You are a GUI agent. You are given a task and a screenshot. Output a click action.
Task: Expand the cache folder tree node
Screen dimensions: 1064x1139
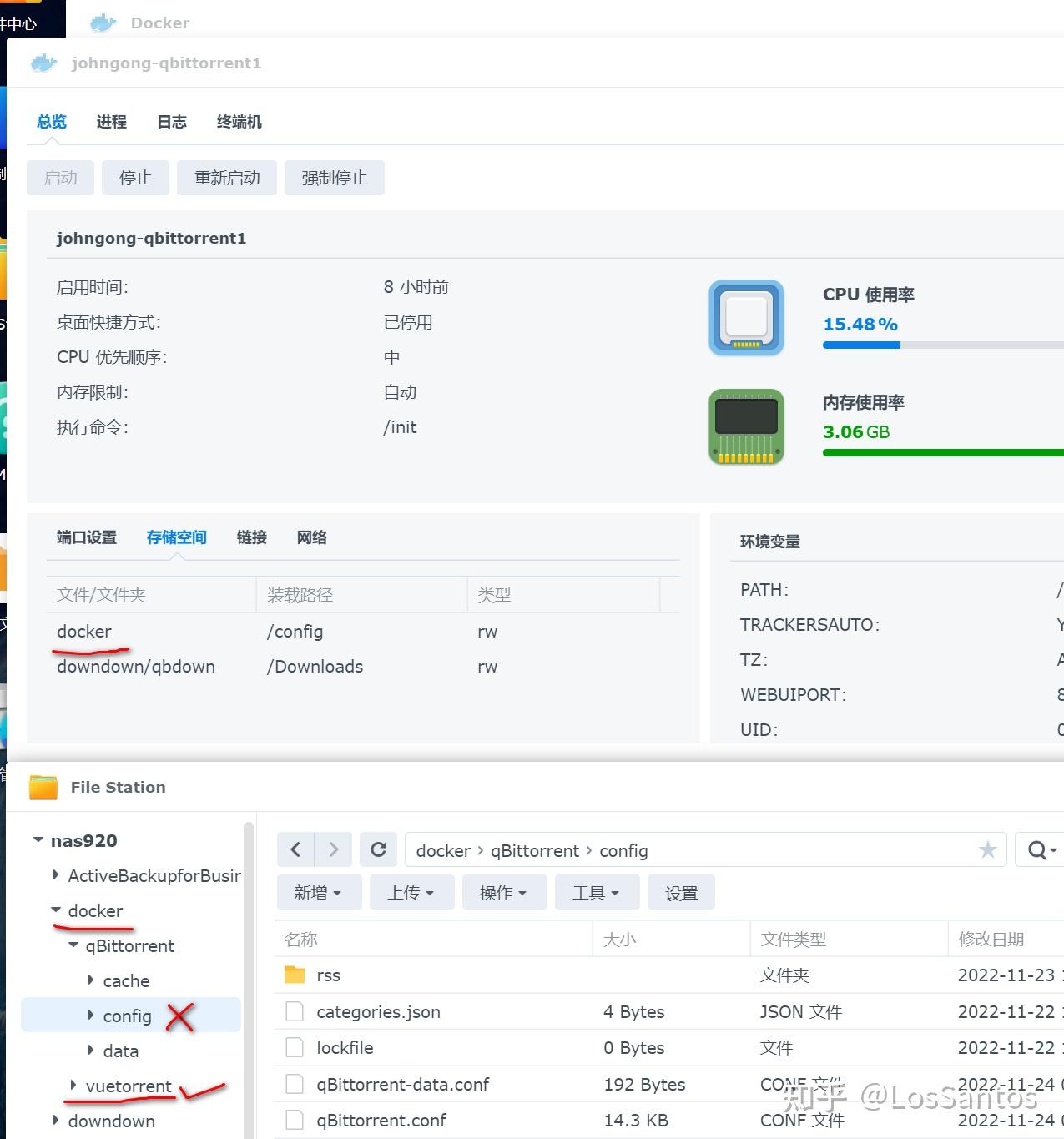click(x=91, y=980)
